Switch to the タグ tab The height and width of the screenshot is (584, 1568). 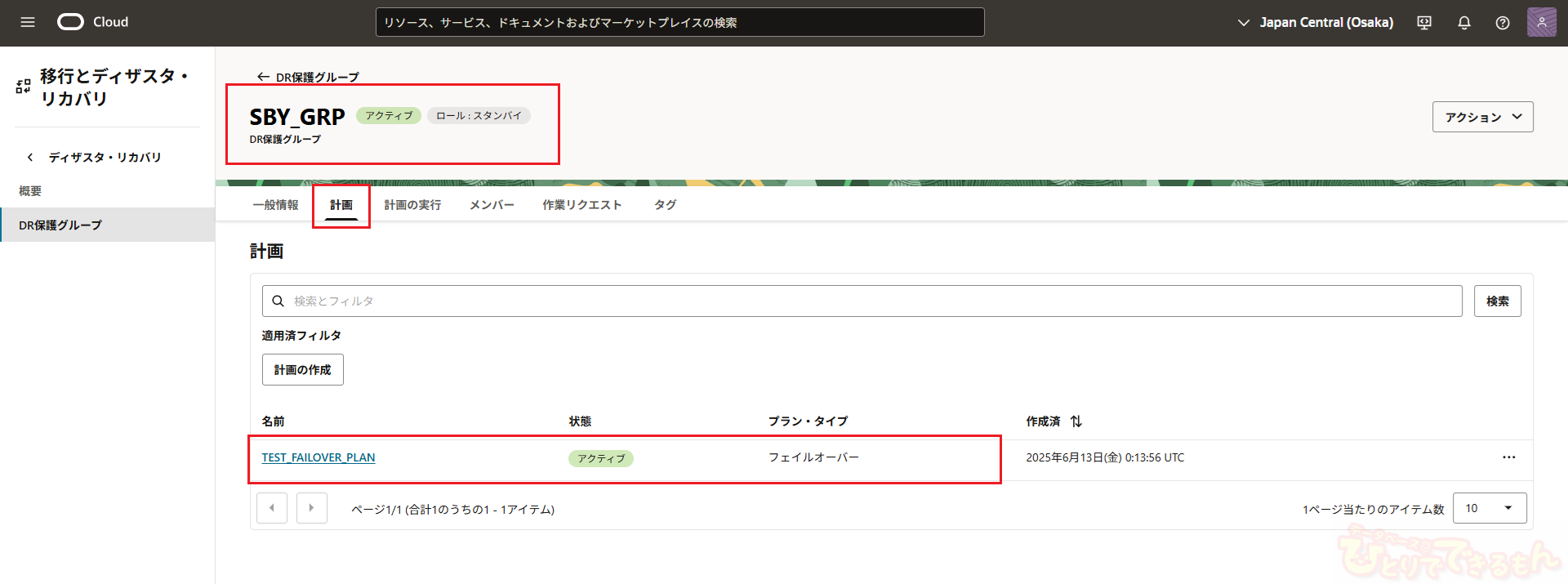(x=665, y=205)
